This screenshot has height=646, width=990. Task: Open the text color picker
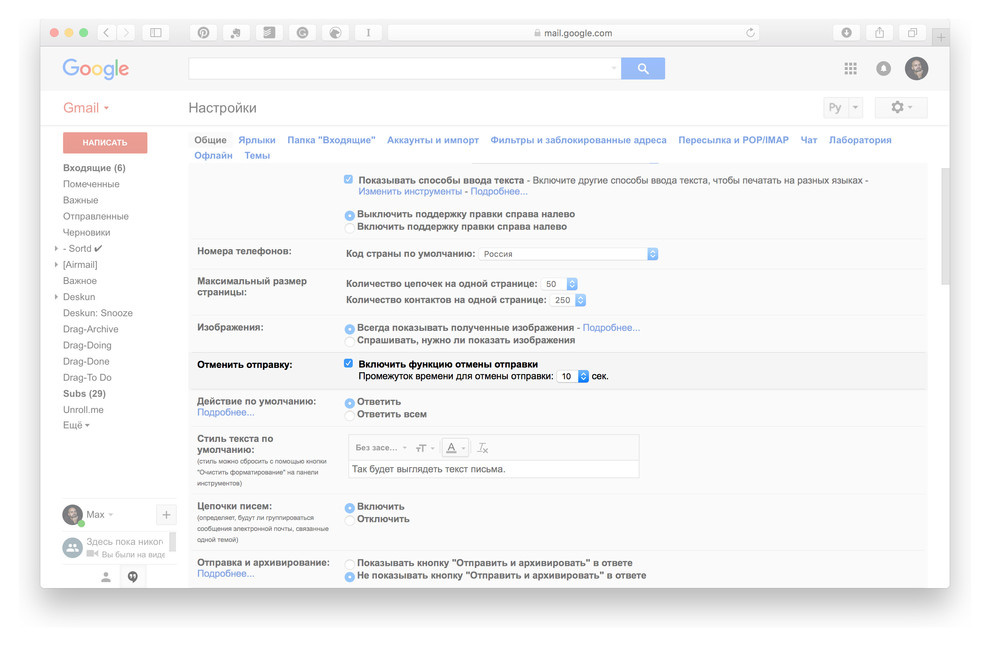pos(455,448)
